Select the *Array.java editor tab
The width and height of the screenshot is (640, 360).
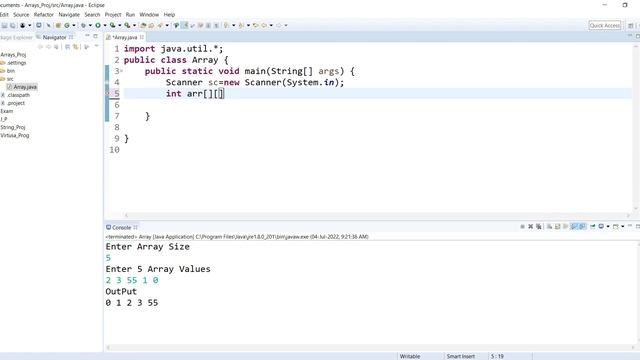pos(124,37)
